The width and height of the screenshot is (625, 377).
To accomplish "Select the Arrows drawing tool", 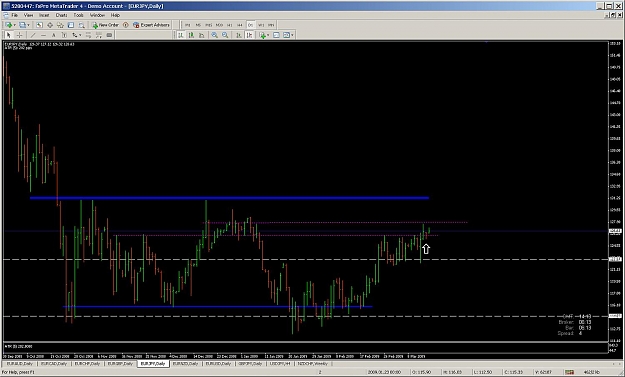I will 75,35.
